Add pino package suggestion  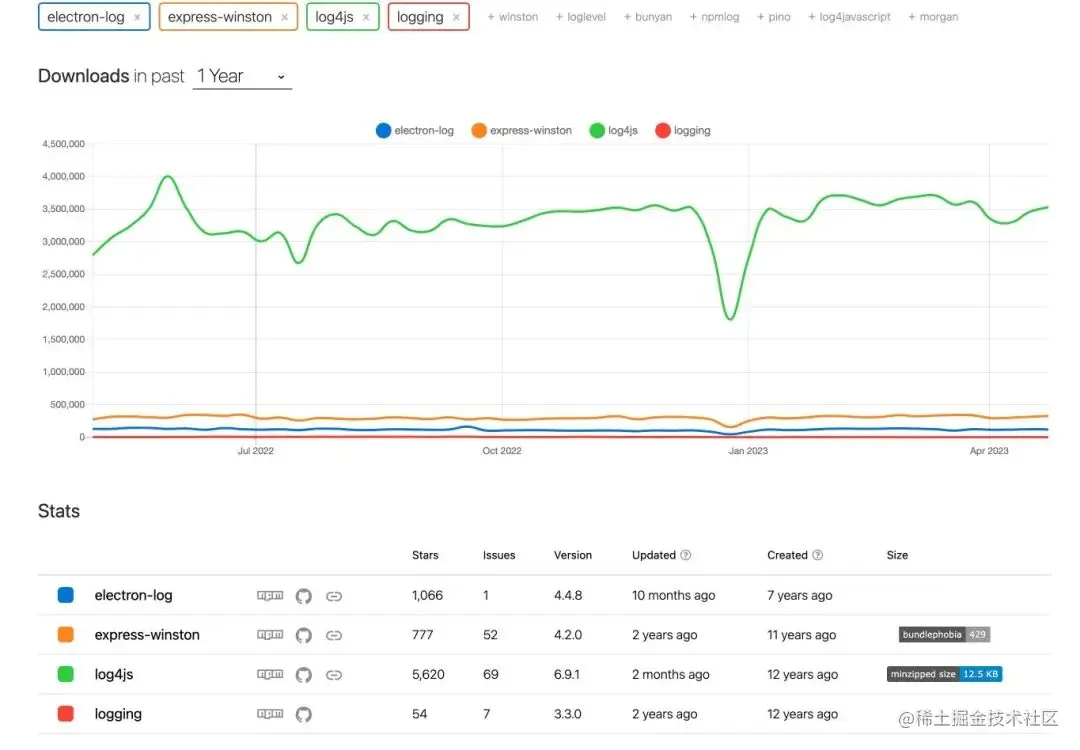tap(773, 17)
